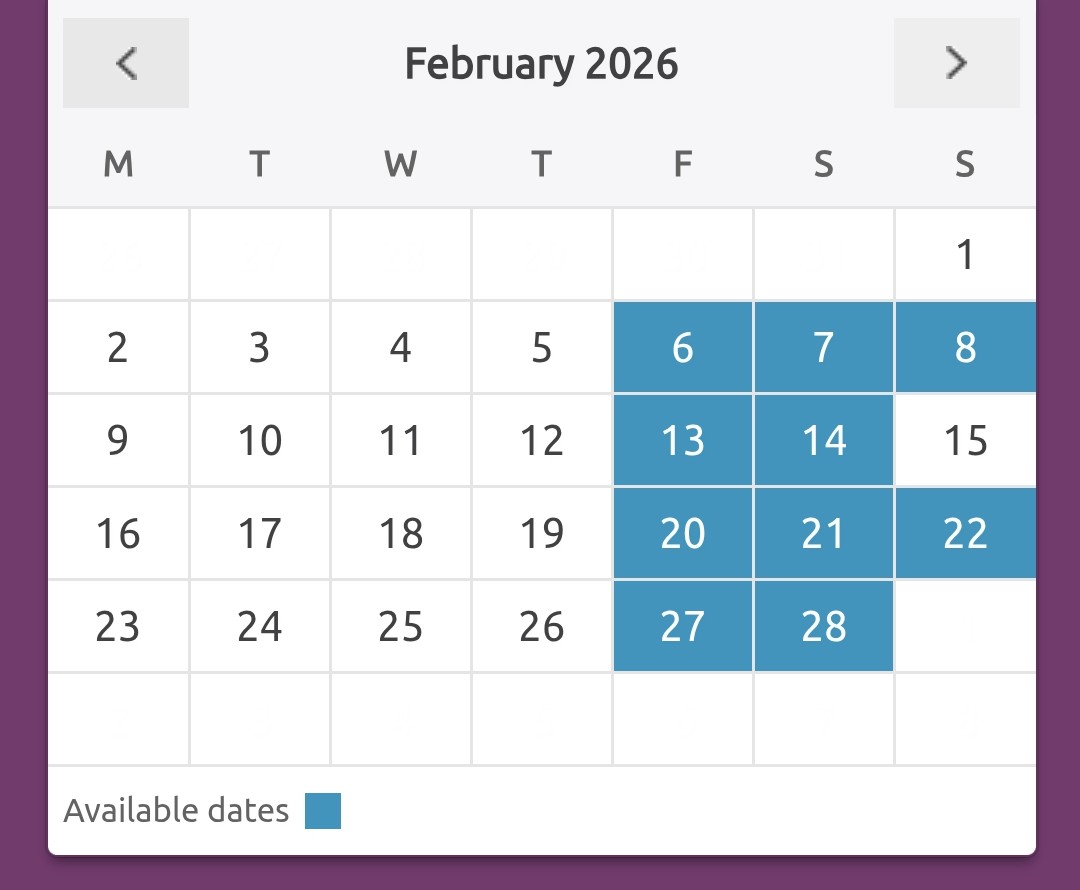
Task: Pick Sunday February 8
Action: click(965, 348)
